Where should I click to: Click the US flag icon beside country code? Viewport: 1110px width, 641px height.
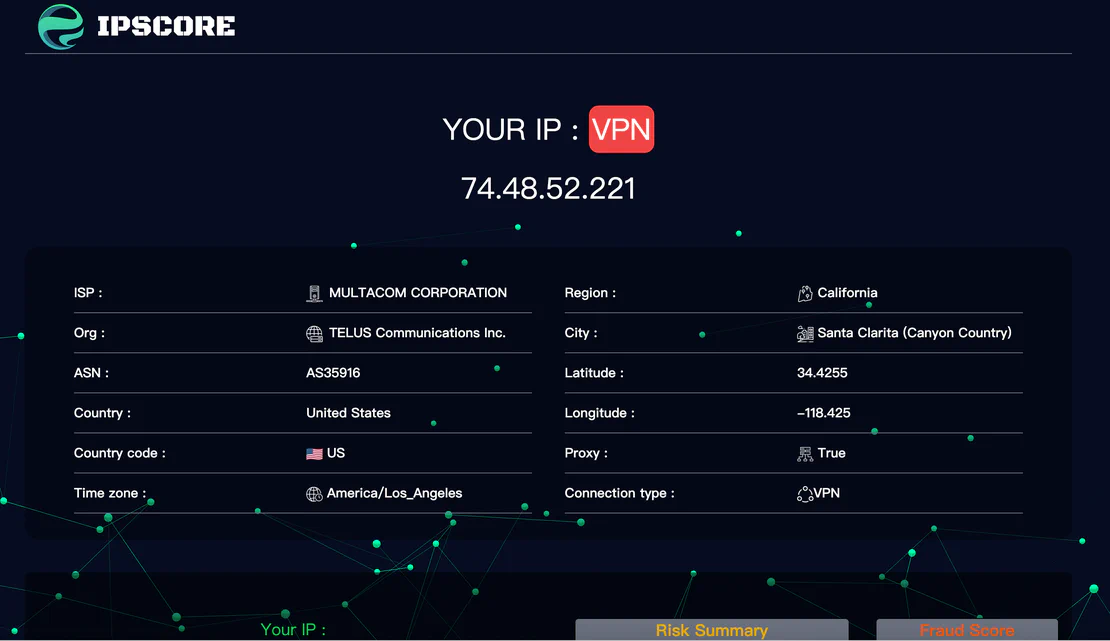(315, 452)
